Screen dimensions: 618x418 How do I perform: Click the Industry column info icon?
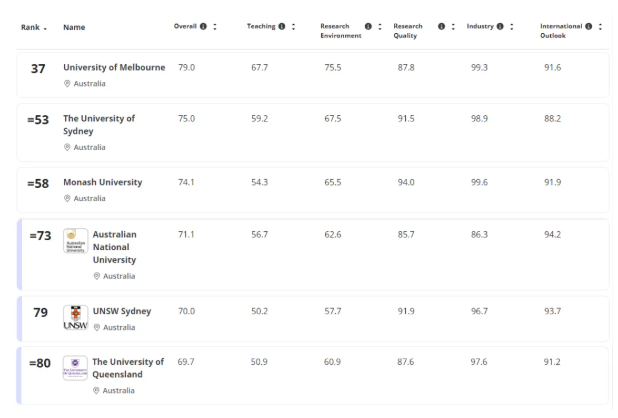[500, 26]
